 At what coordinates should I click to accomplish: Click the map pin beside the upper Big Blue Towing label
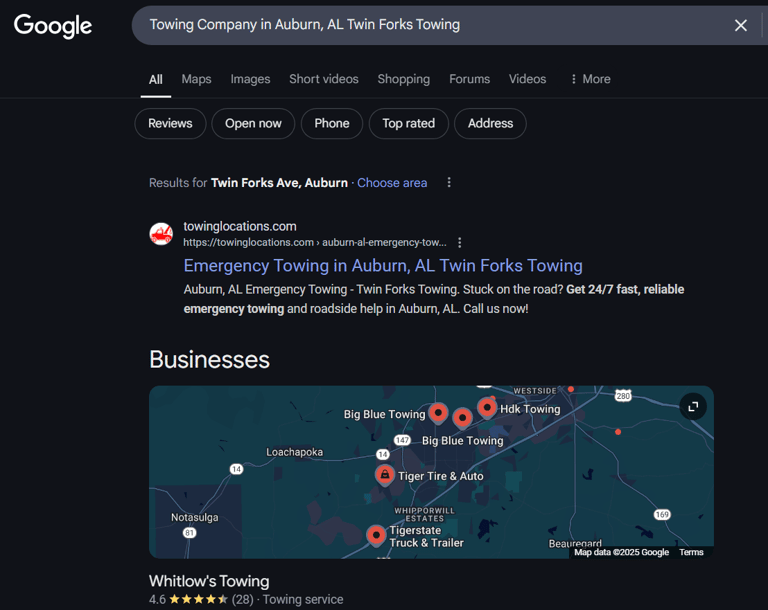tap(438, 413)
